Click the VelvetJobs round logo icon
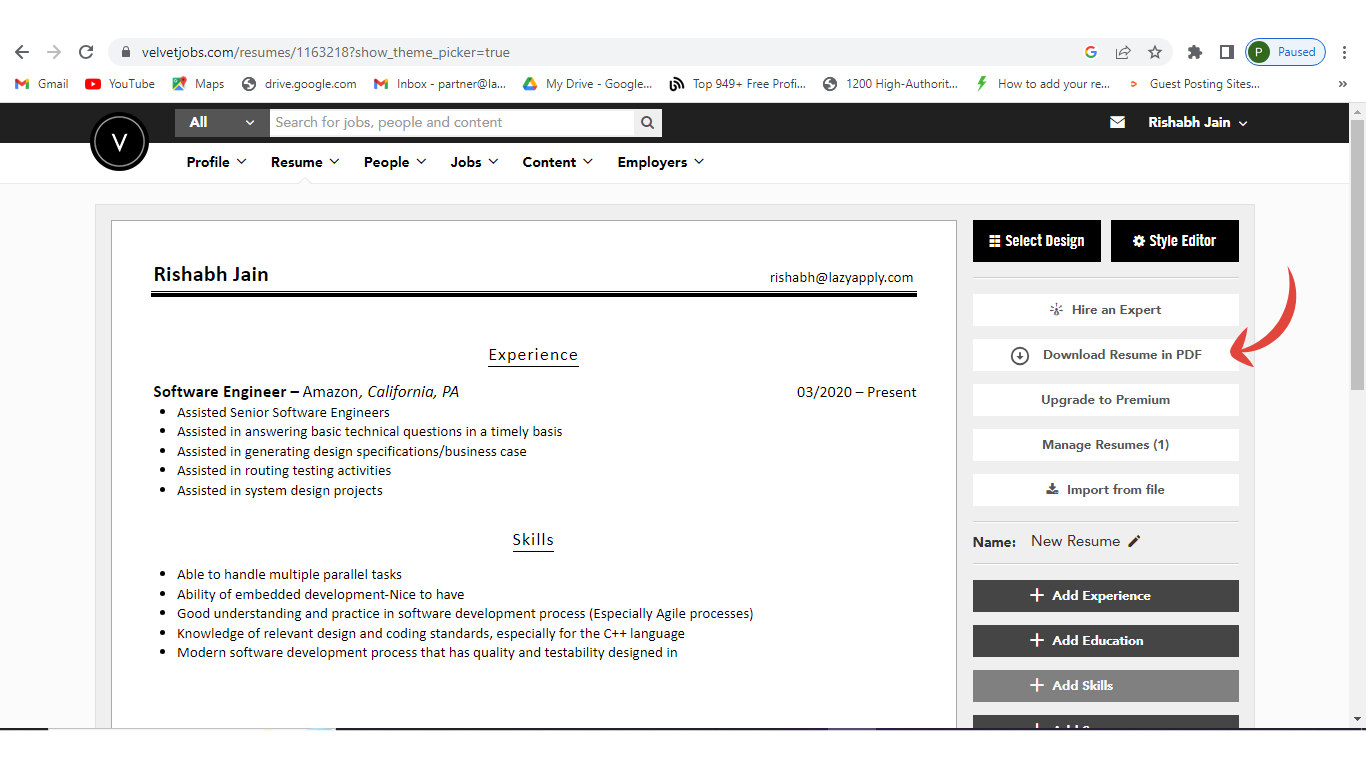Viewport: 1366px width, 768px height. (119, 142)
